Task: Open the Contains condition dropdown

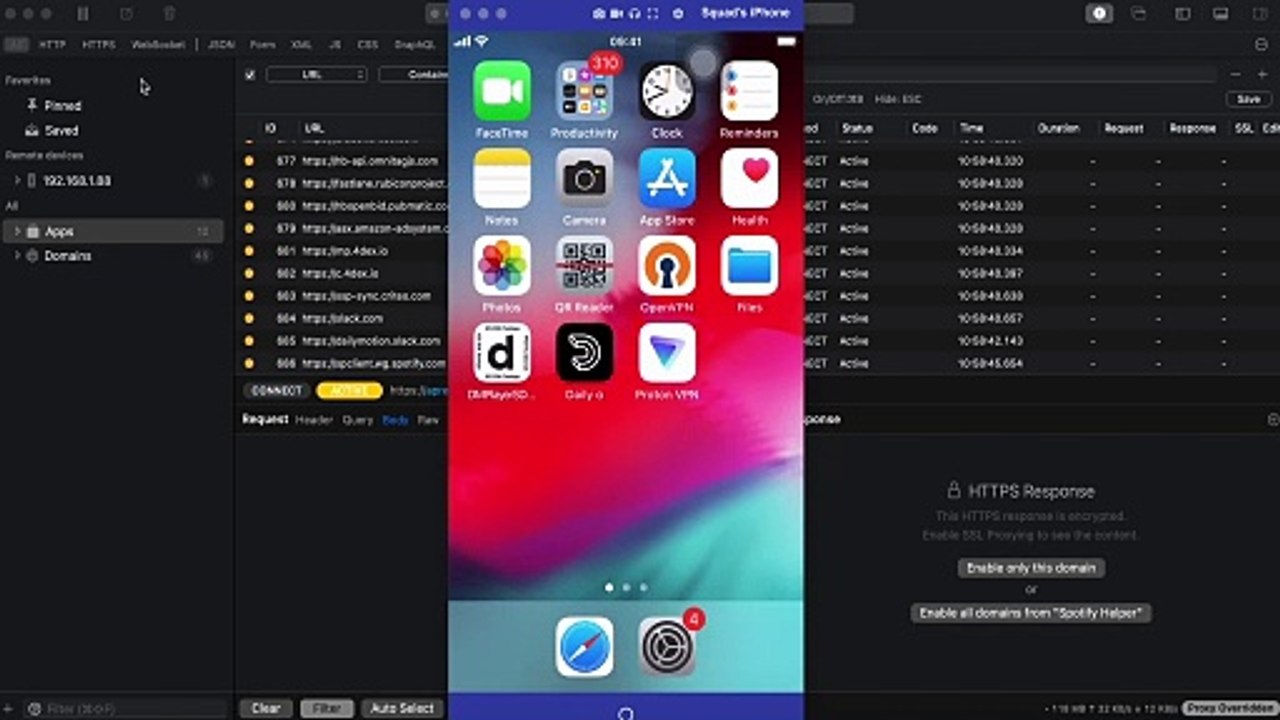Action: pyautogui.click(x=413, y=75)
